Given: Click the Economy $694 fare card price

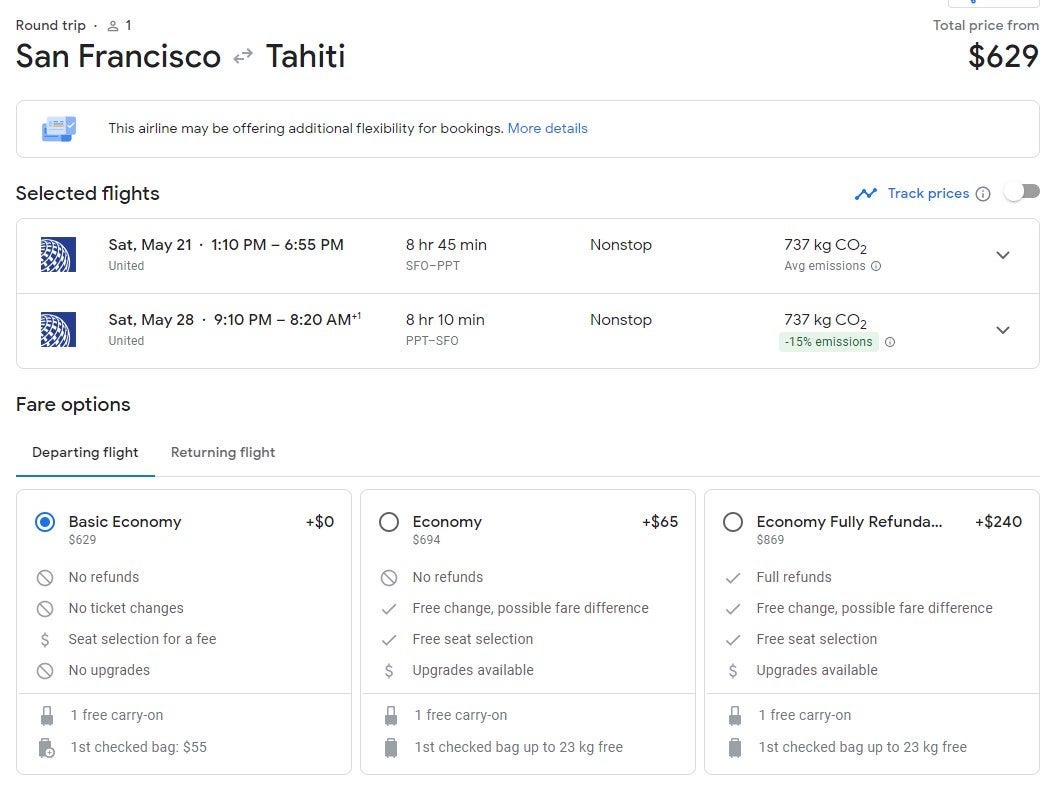Looking at the screenshot, I should (427, 540).
